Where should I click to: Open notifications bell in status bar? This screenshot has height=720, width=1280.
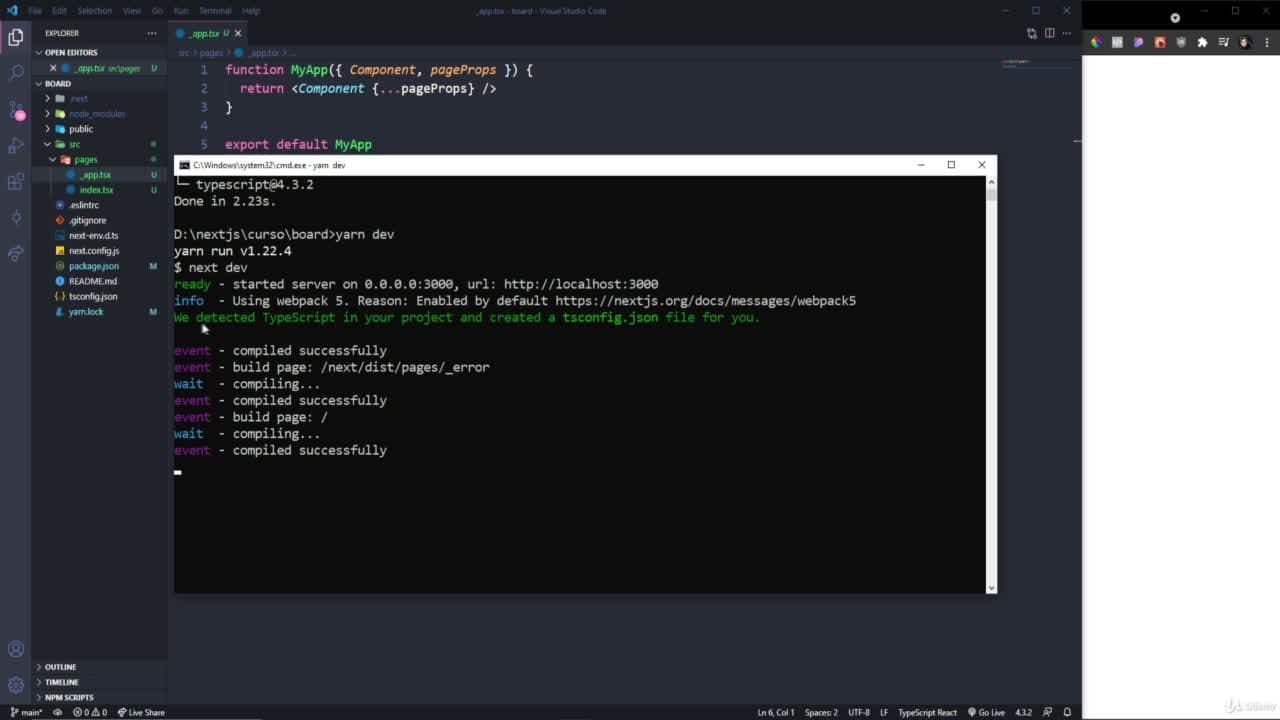click(1067, 712)
